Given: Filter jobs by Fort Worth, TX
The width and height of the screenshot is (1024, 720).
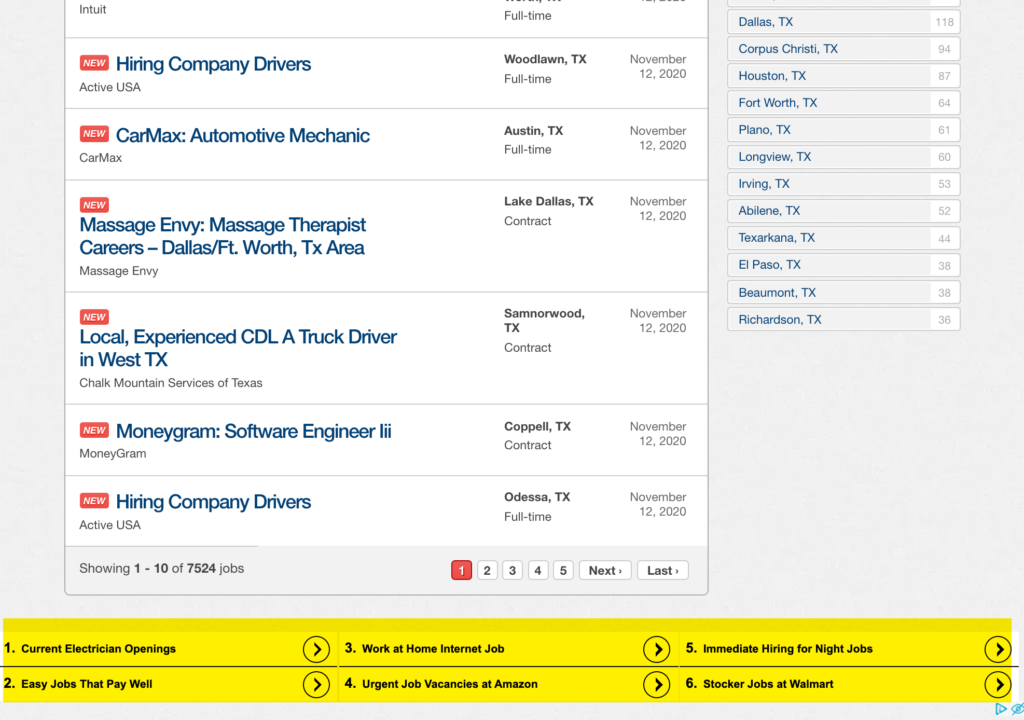Looking at the screenshot, I should coord(843,103).
